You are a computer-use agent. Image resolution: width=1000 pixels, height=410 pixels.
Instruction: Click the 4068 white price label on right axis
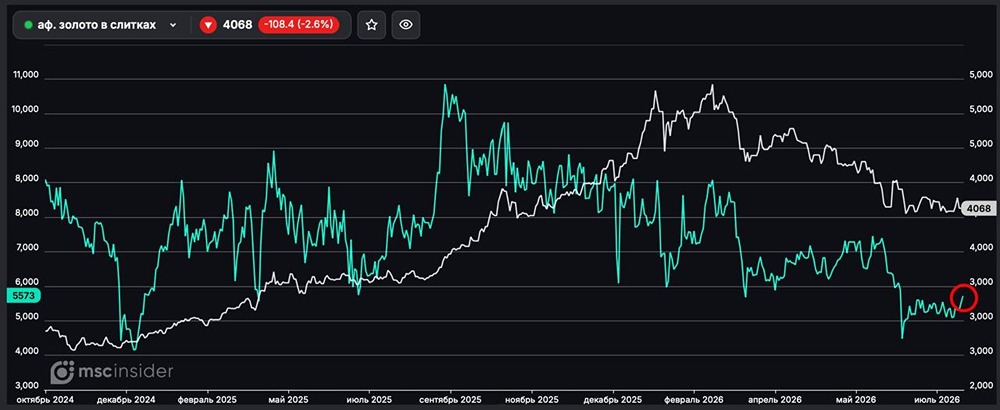978,209
